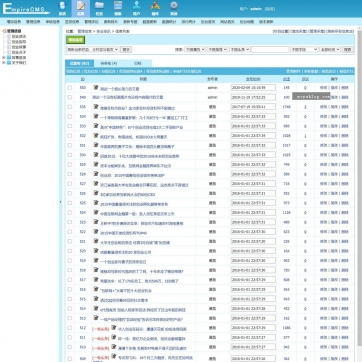This screenshot has height=362, width=362.
Task: Click the third child page icon in sidebar tree
Action: (x=9, y=47)
